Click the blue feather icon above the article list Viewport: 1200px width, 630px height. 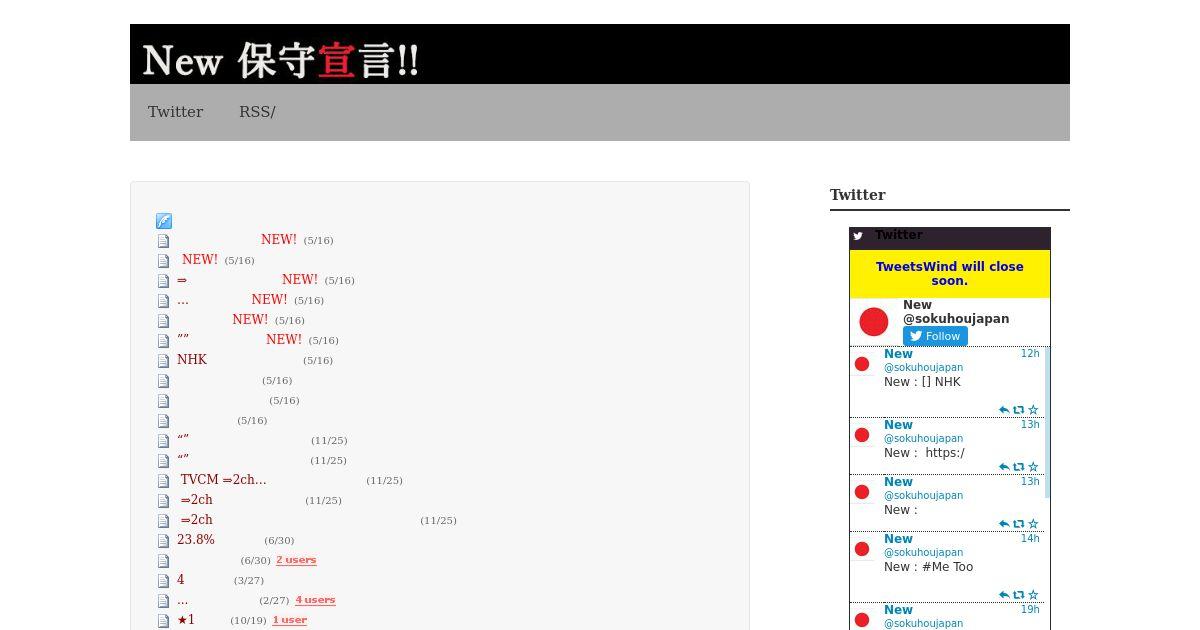coord(164,221)
